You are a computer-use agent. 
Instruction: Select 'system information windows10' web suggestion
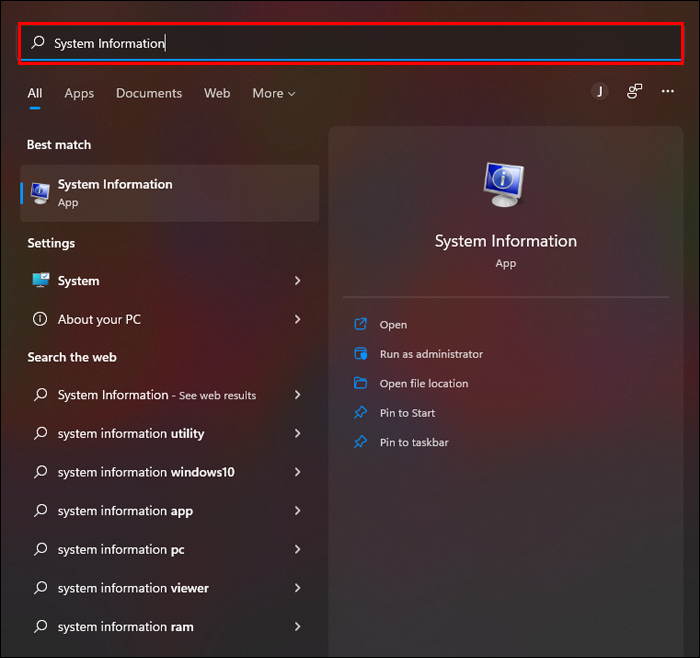pyautogui.click(x=170, y=472)
